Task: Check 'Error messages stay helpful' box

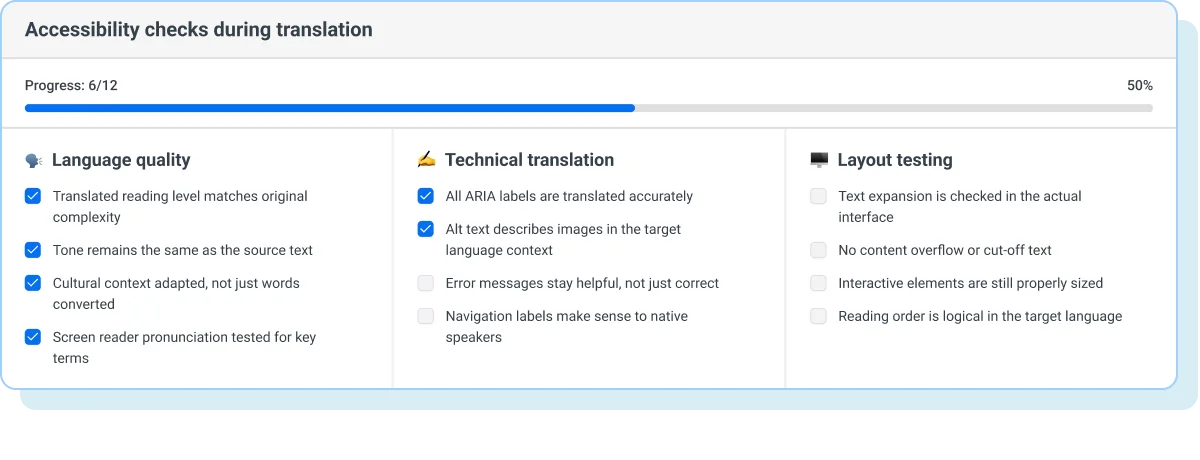Action: (426, 283)
